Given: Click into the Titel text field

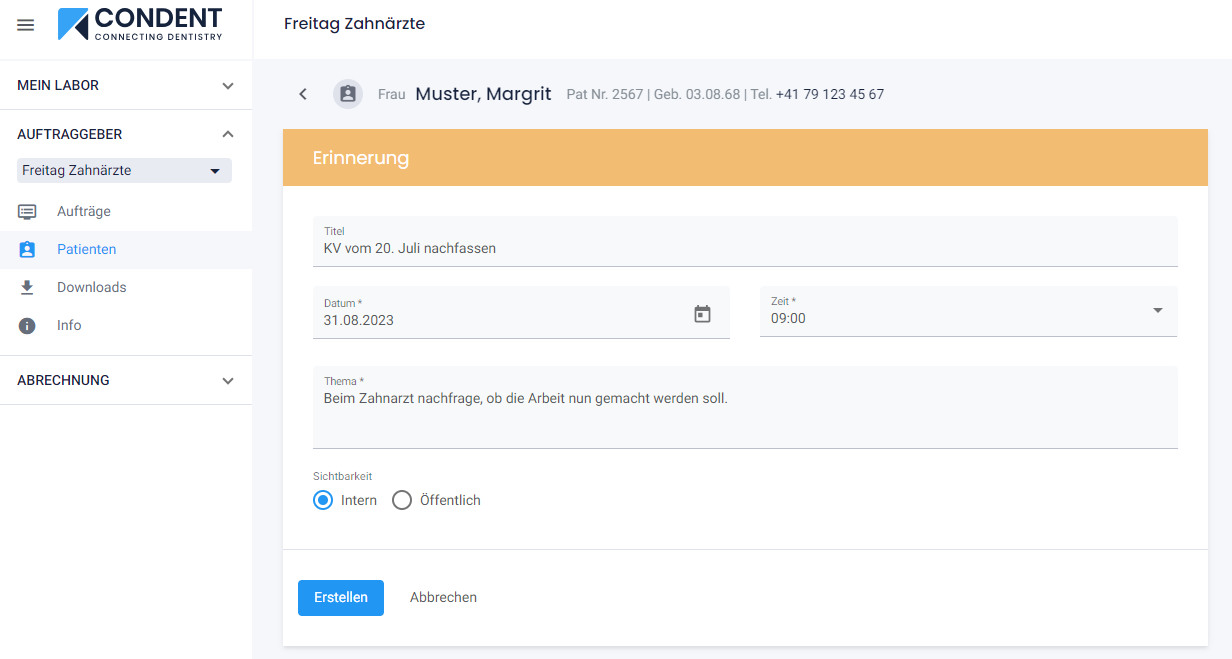Looking at the screenshot, I should point(744,248).
